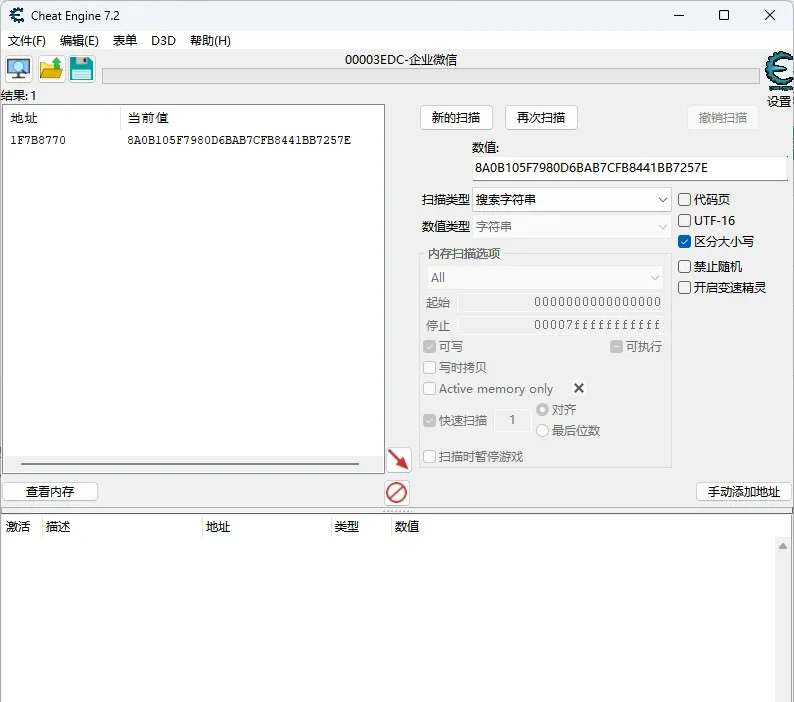794x702 pixels.
Task: Click the results list horizontal scrollbar
Action: pyautogui.click(x=190, y=463)
